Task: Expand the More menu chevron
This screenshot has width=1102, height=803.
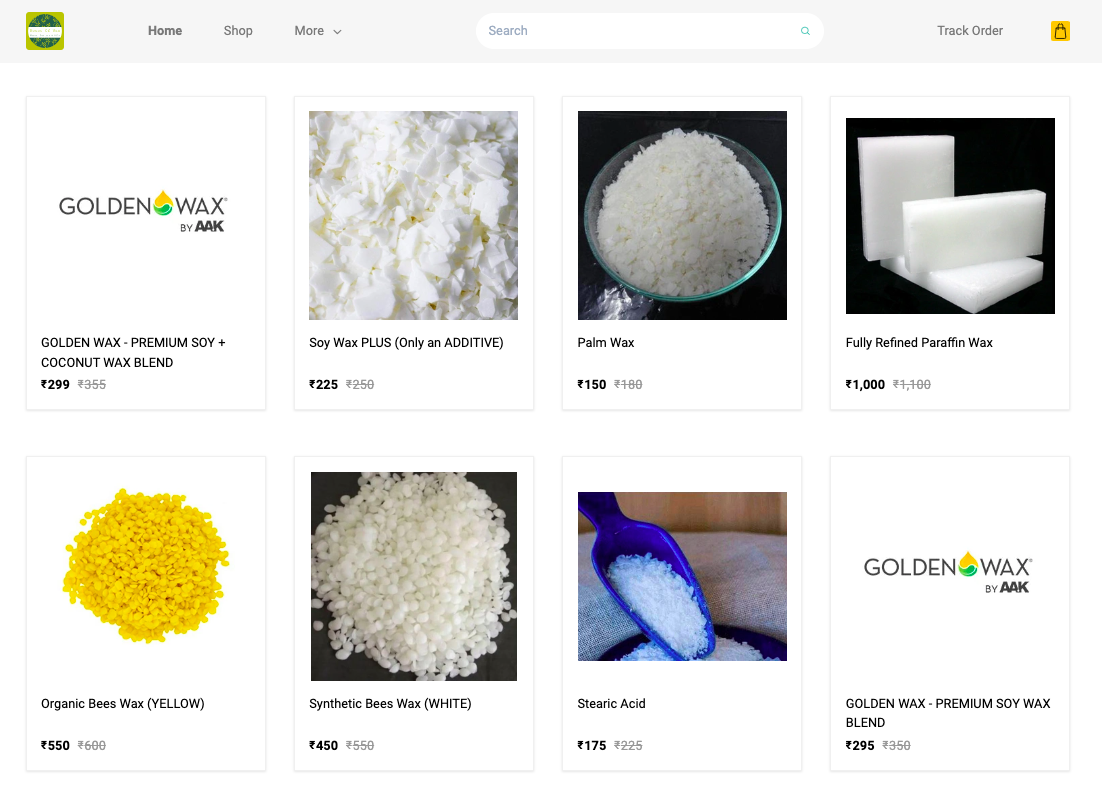Action: pyautogui.click(x=337, y=32)
